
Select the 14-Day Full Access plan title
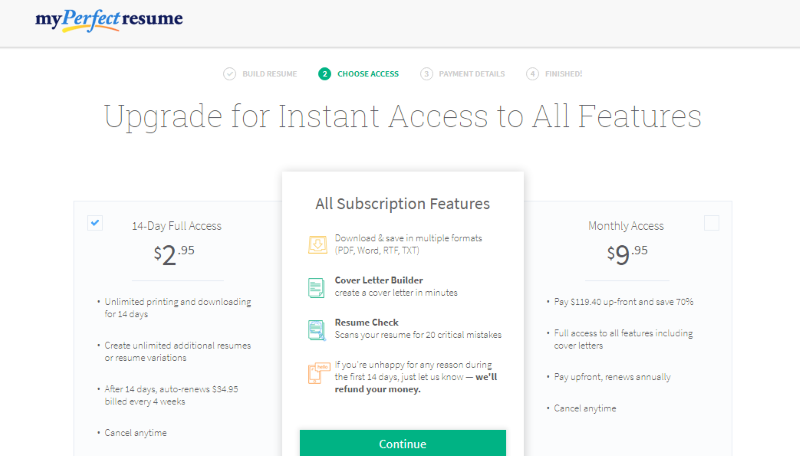[x=177, y=226]
